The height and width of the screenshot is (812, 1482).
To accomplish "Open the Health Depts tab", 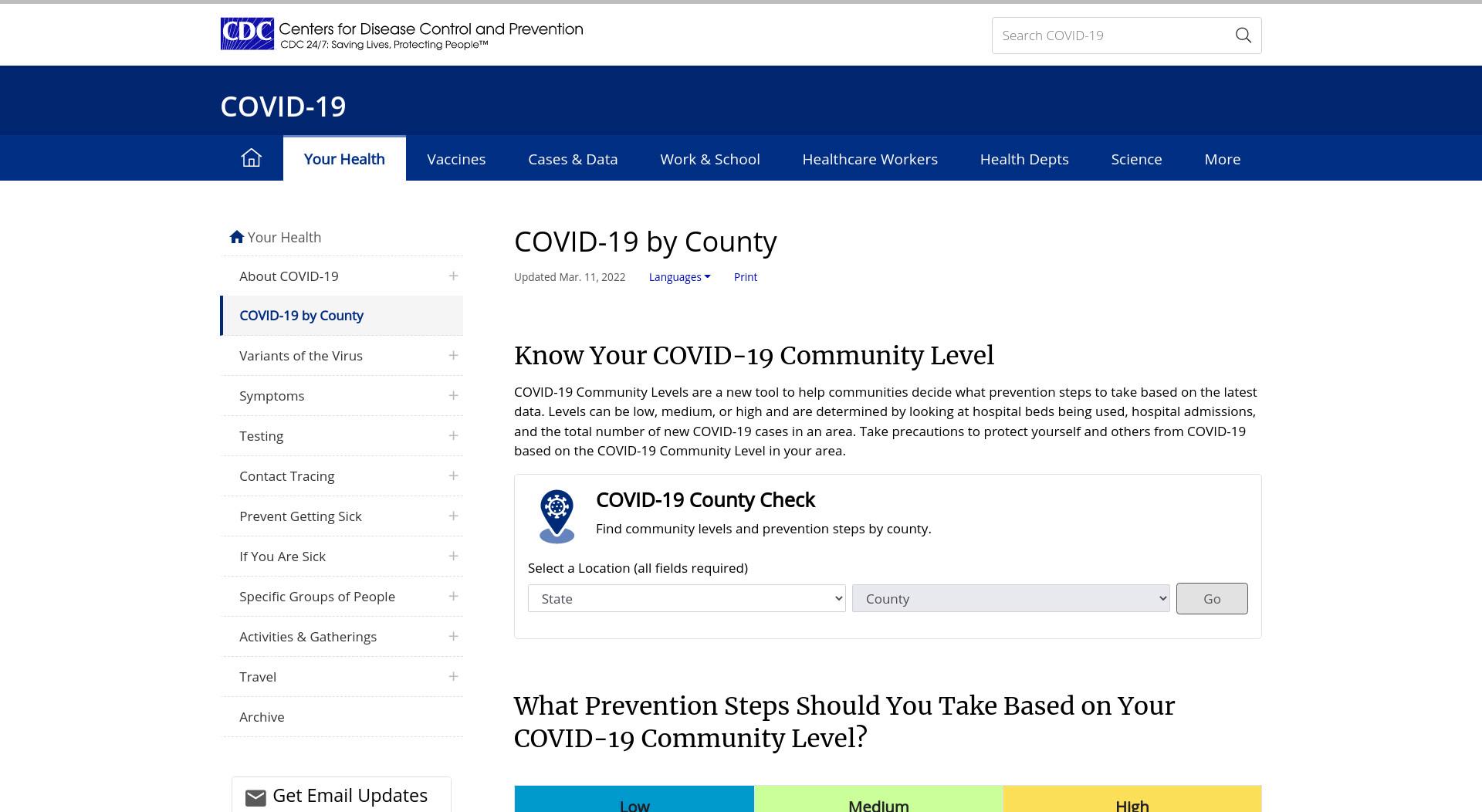I will pyautogui.click(x=1024, y=159).
